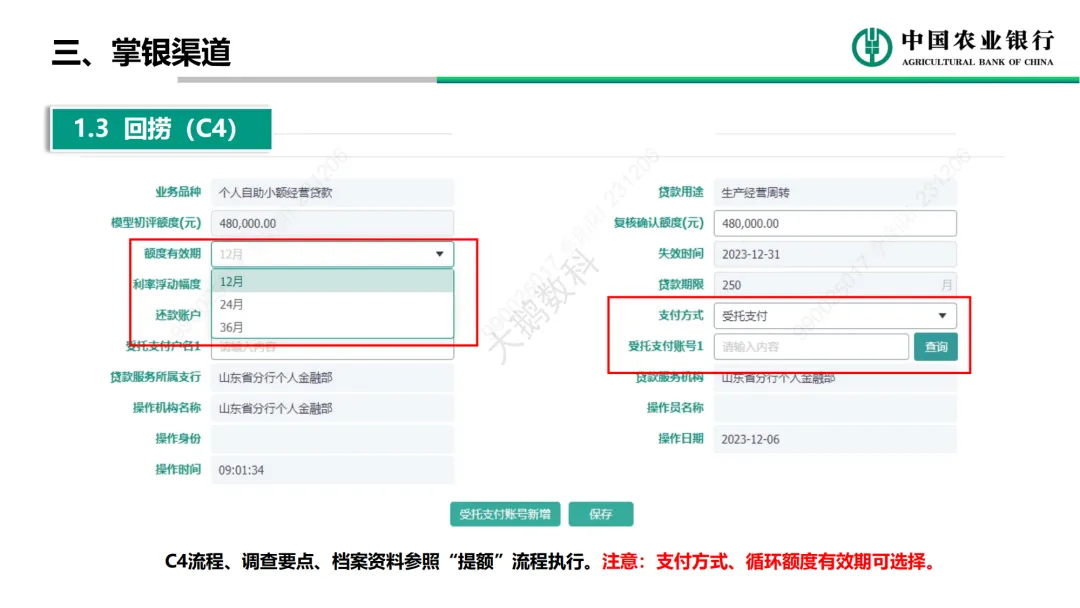
Task: Click the 受托支付账号1 input field
Action: click(810, 347)
